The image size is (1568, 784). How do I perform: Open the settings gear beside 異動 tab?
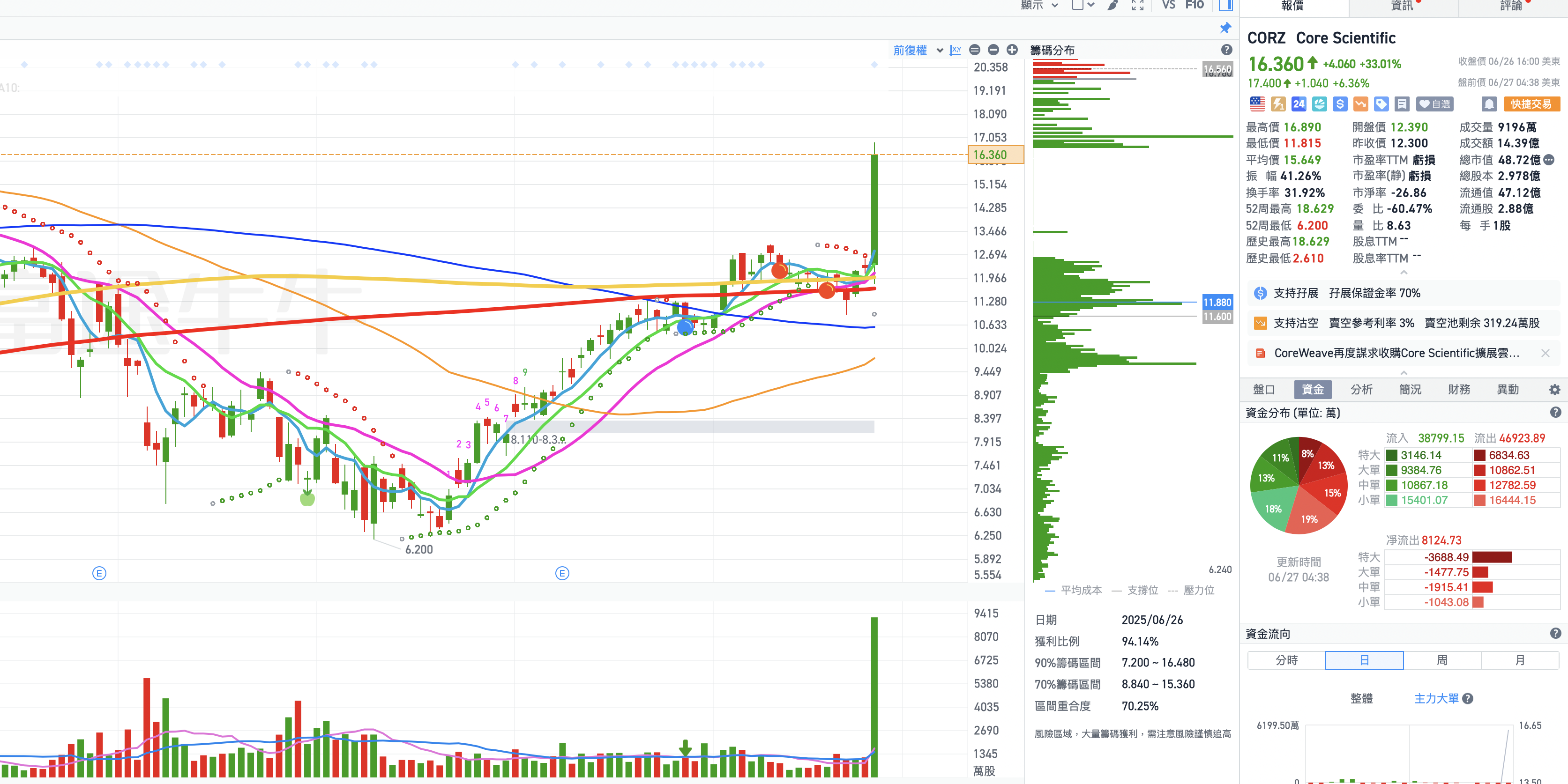click(1554, 390)
